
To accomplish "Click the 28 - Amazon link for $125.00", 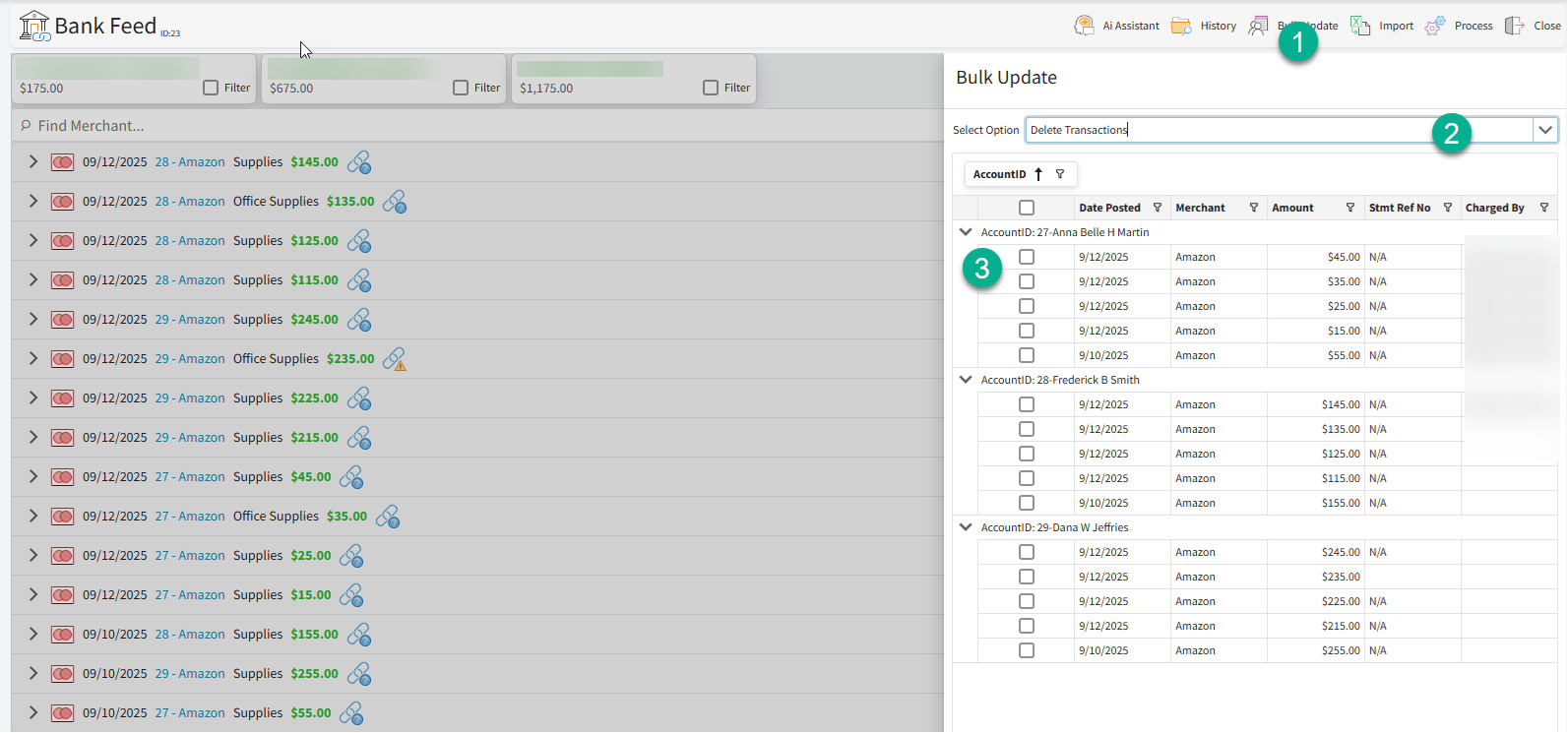I will coord(190,241).
